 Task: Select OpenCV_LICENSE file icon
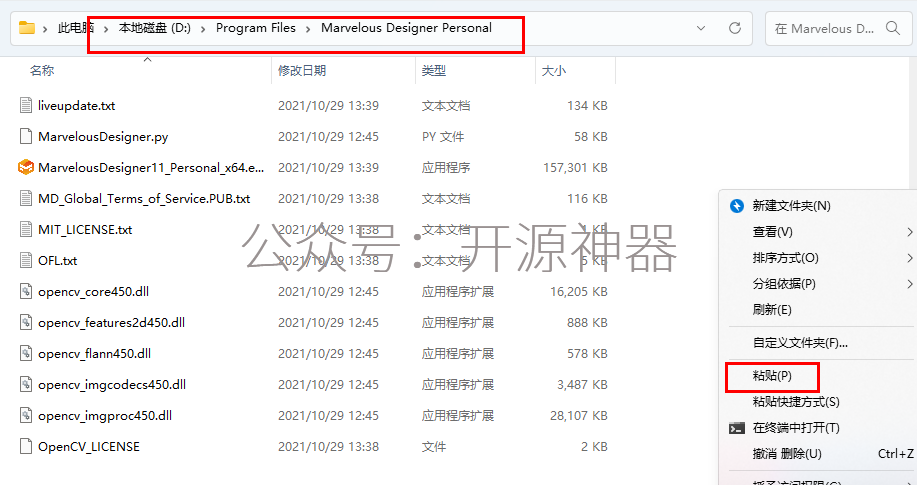click(26, 446)
